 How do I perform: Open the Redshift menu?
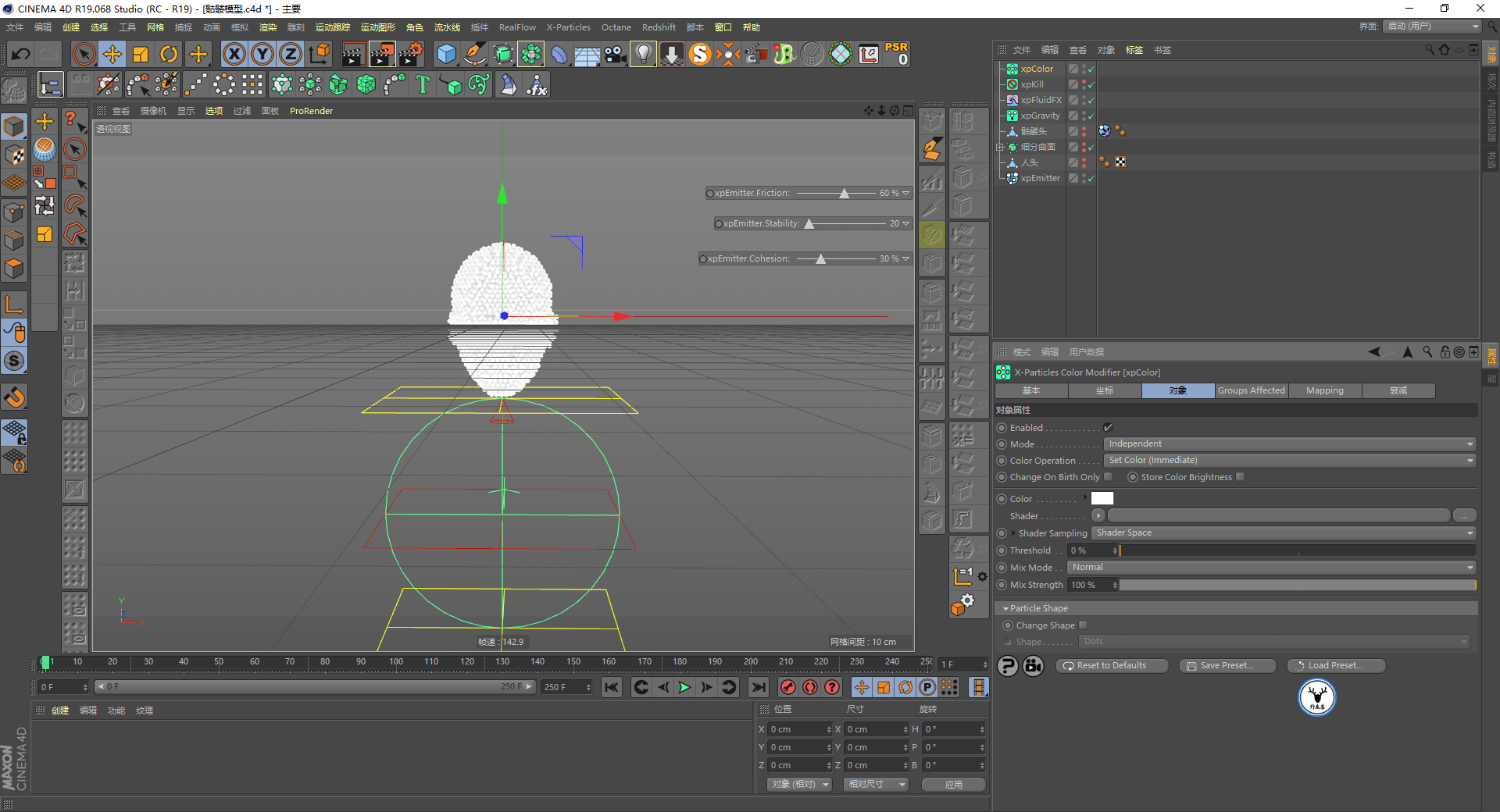[x=659, y=27]
